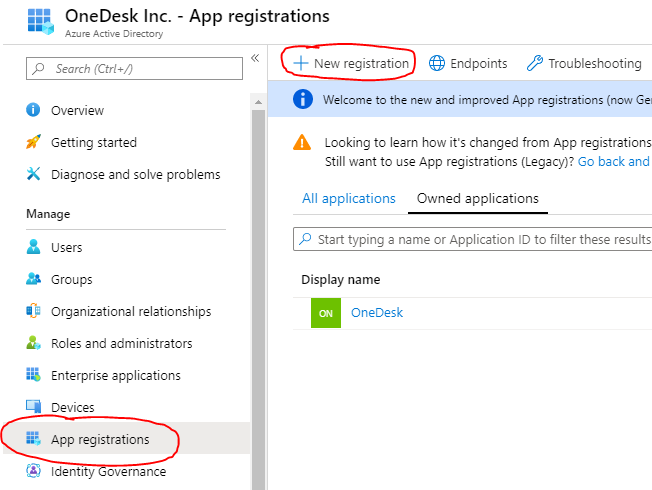The height and width of the screenshot is (490, 652).
Task: Click the plus icon for New registration
Action: (x=301, y=63)
